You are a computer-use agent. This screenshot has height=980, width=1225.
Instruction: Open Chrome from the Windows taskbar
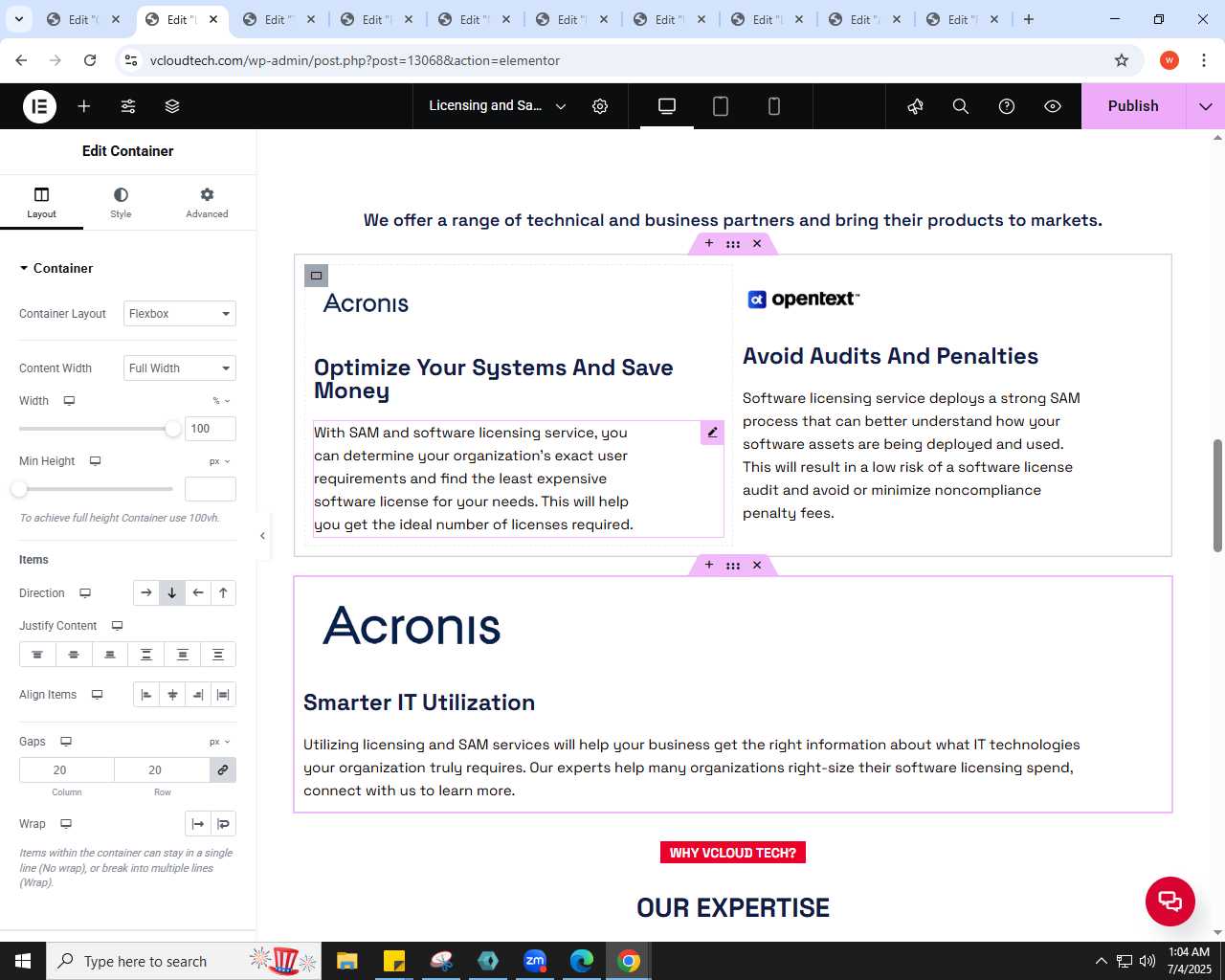point(629,961)
